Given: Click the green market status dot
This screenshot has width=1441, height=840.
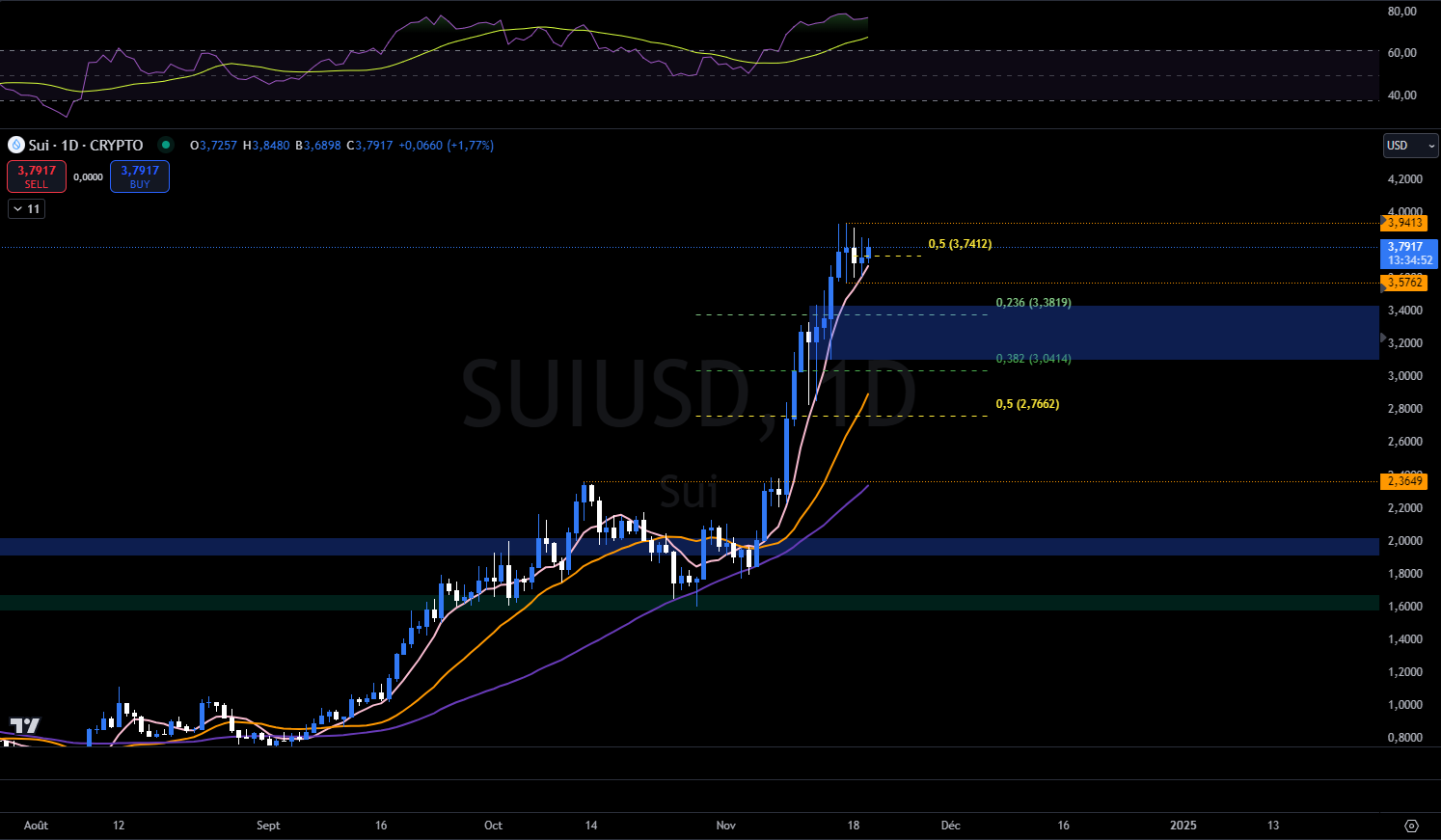Looking at the screenshot, I should click(166, 145).
